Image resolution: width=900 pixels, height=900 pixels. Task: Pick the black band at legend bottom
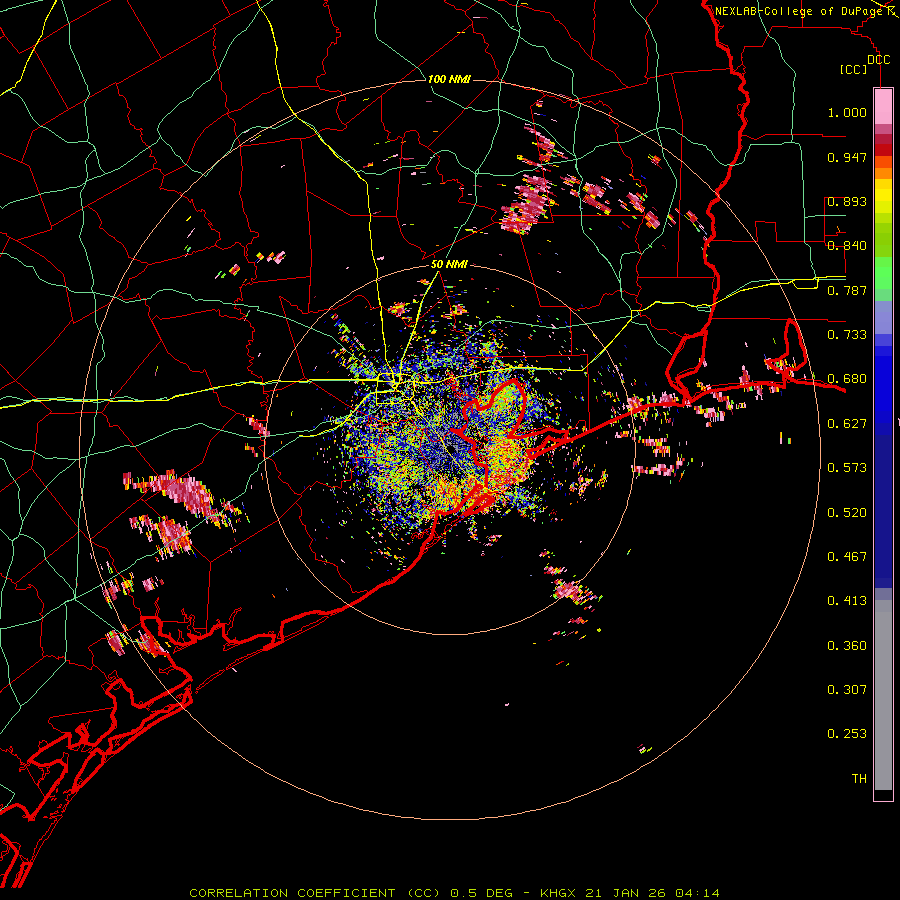(x=883, y=794)
